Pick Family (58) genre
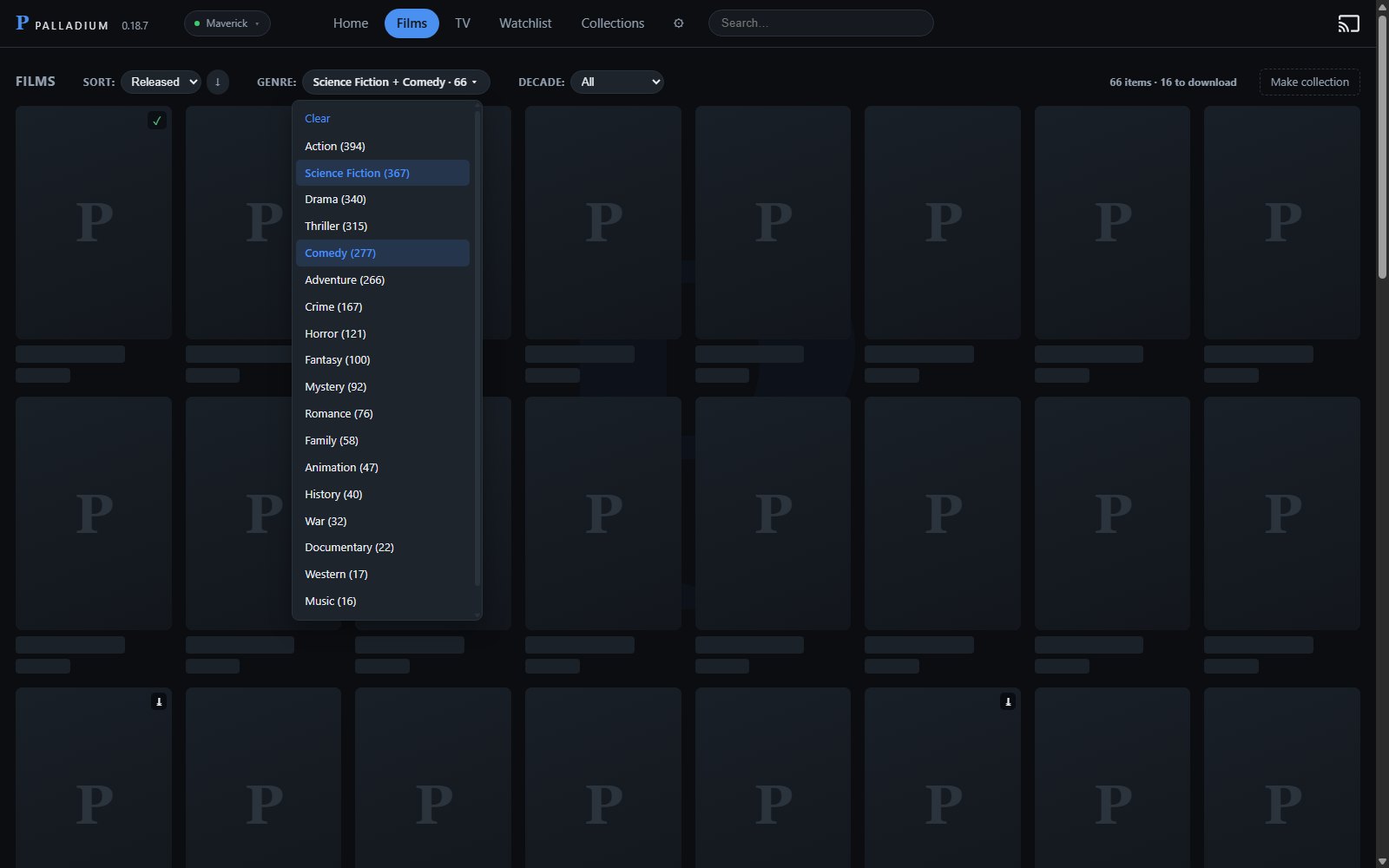The height and width of the screenshot is (868, 1389). [383, 440]
